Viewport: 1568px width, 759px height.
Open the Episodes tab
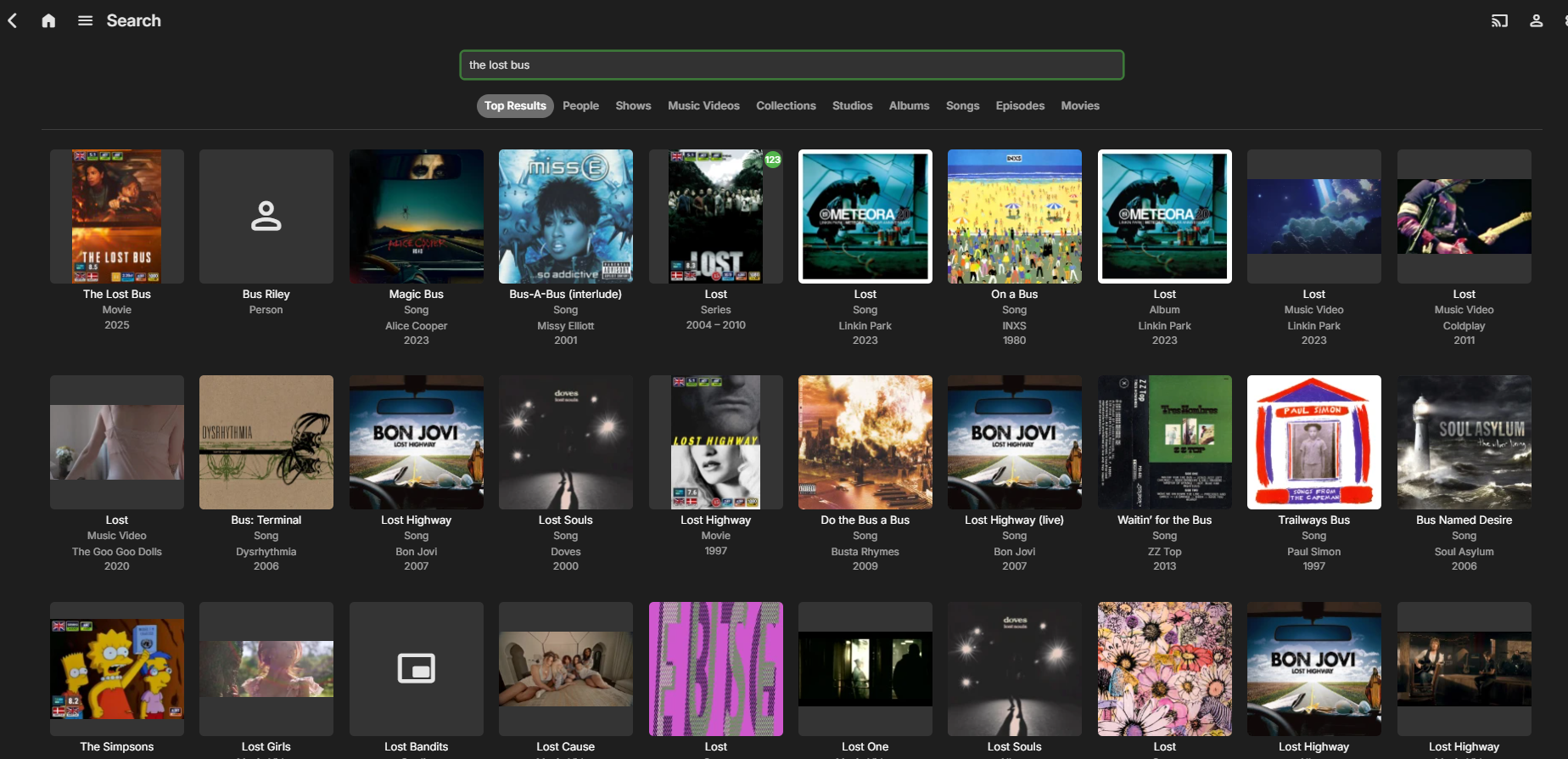coord(1020,106)
